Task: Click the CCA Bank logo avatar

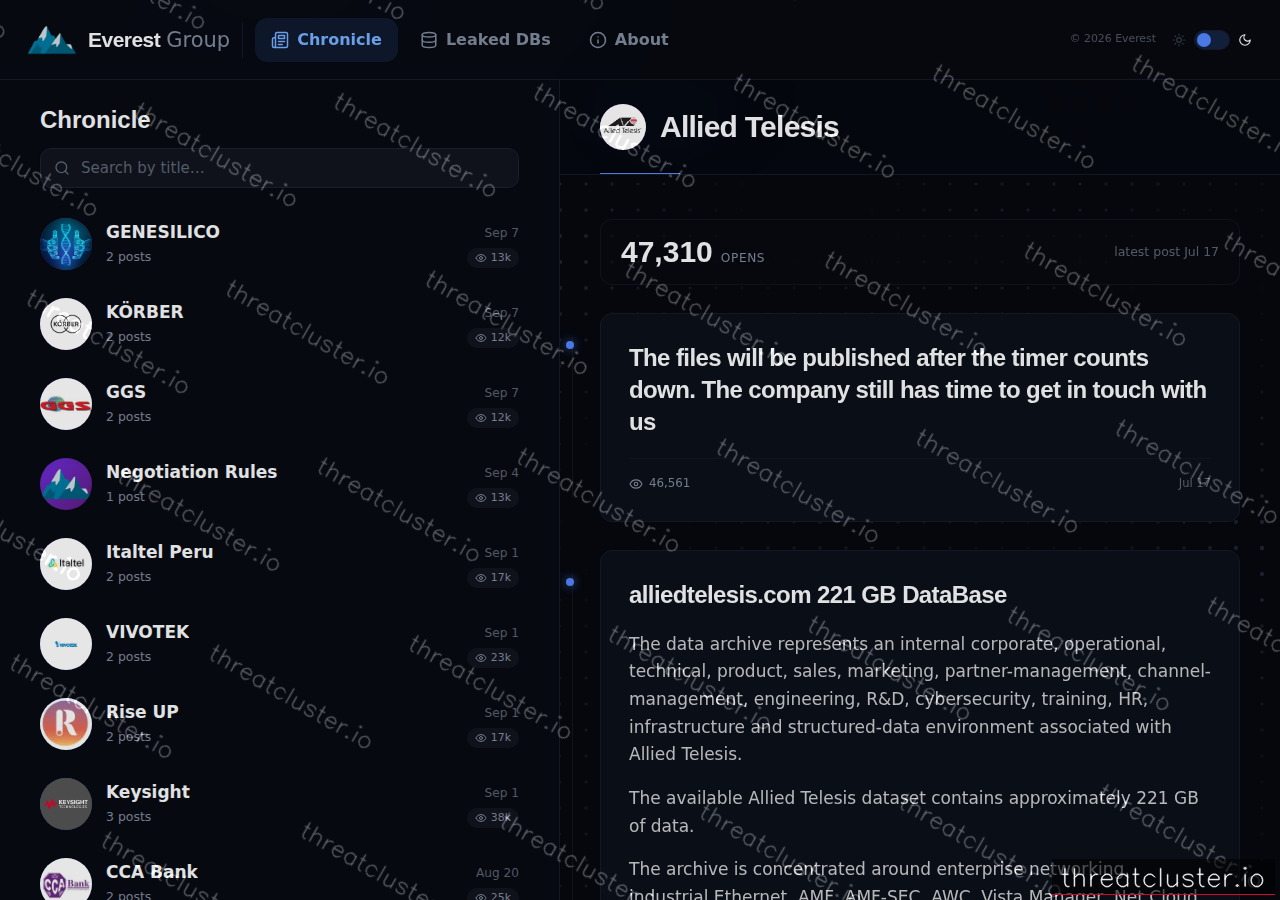Action: click(x=66, y=880)
